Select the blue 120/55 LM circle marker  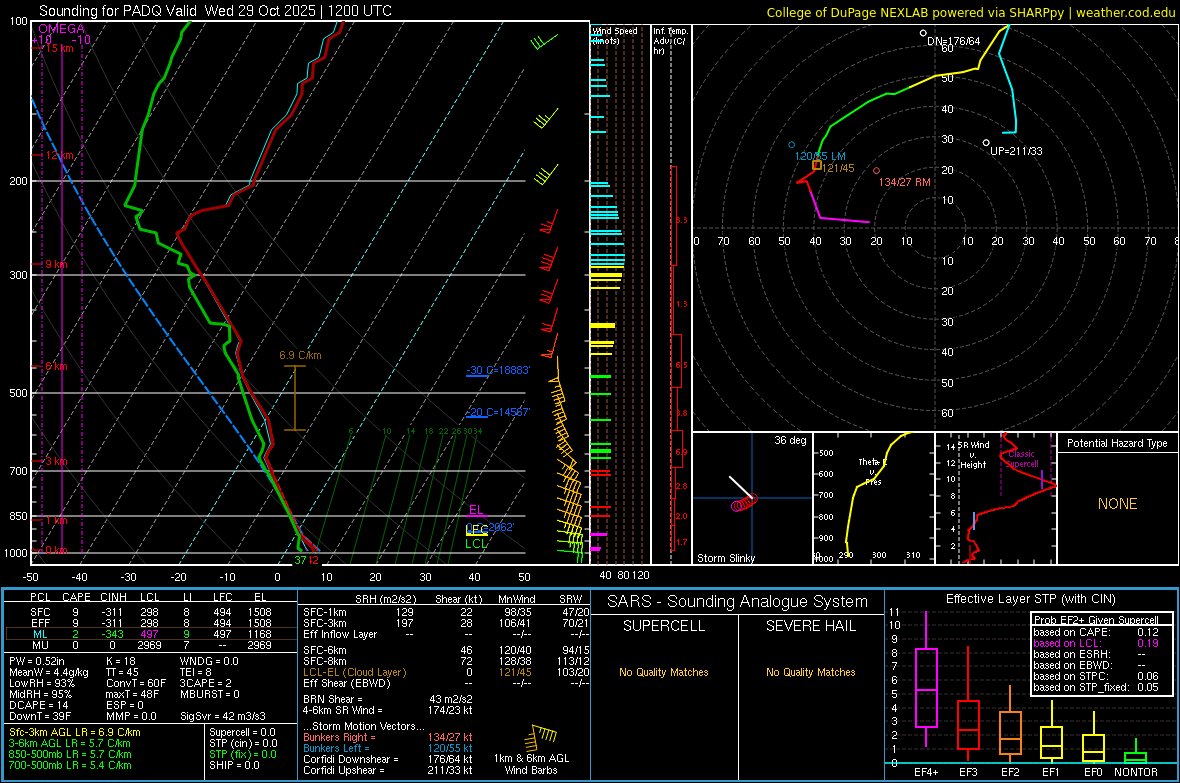(791, 145)
